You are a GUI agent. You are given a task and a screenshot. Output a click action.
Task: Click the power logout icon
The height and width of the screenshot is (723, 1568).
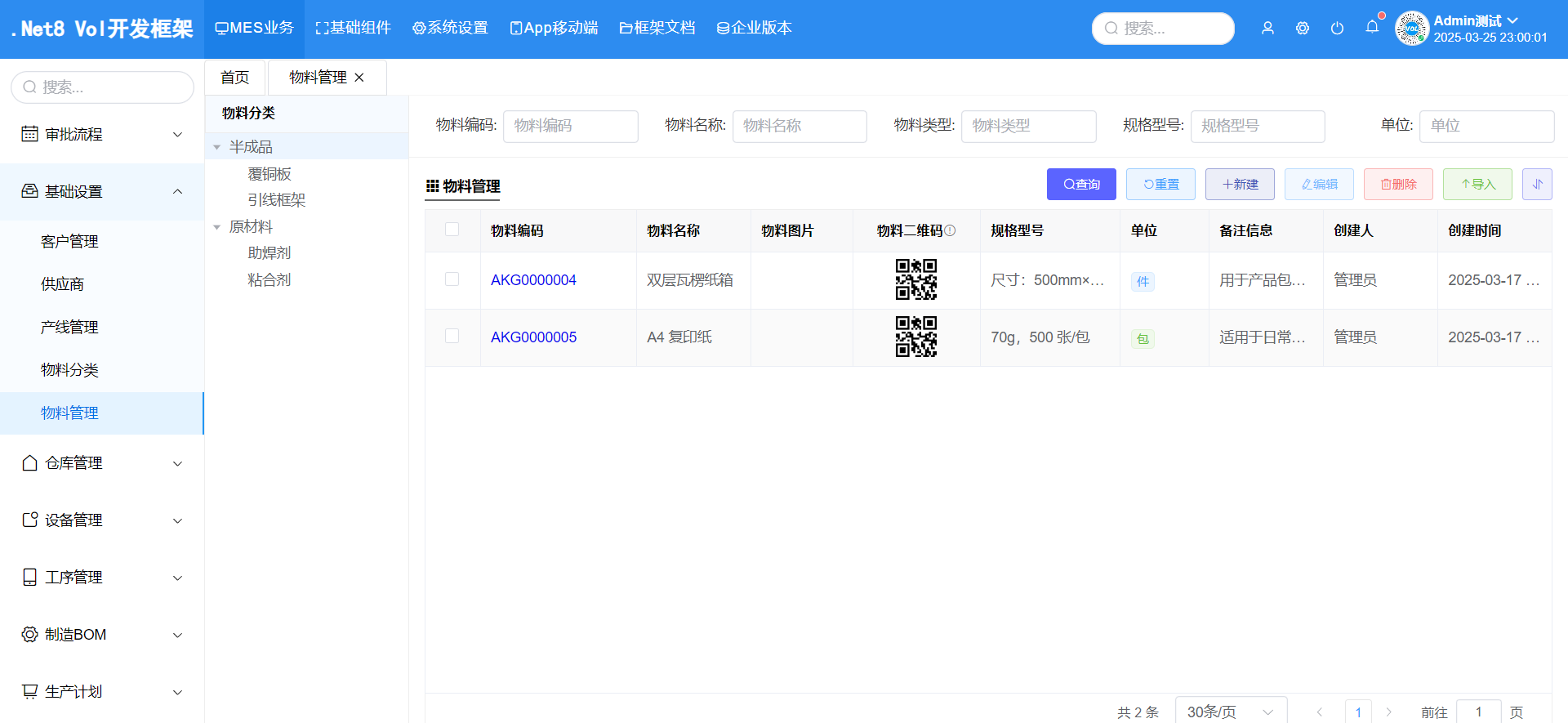pos(1337,29)
